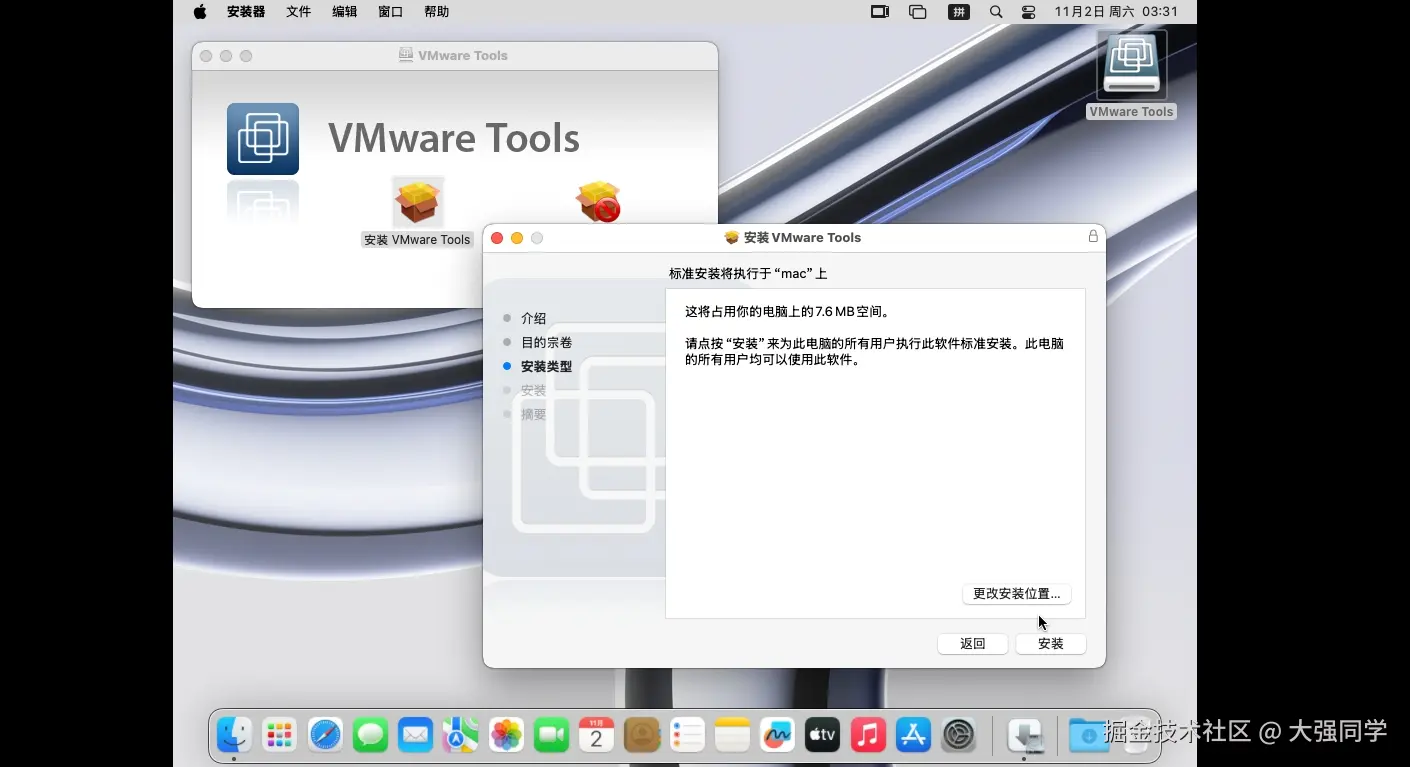The width and height of the screenshot is (1410, 767).
Task: Open Notes from the Dock
Action: point(732,735)
